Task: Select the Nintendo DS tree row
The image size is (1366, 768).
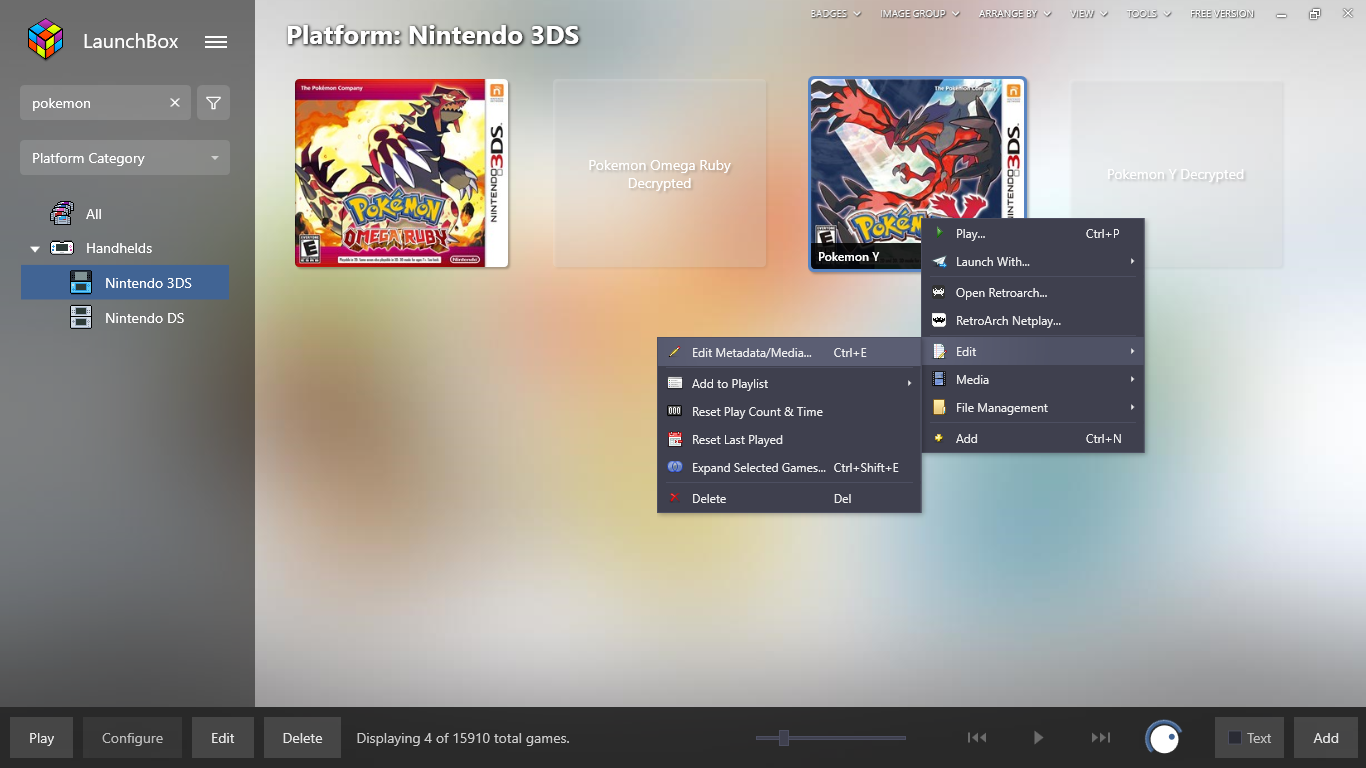Action: click(125, 318)
